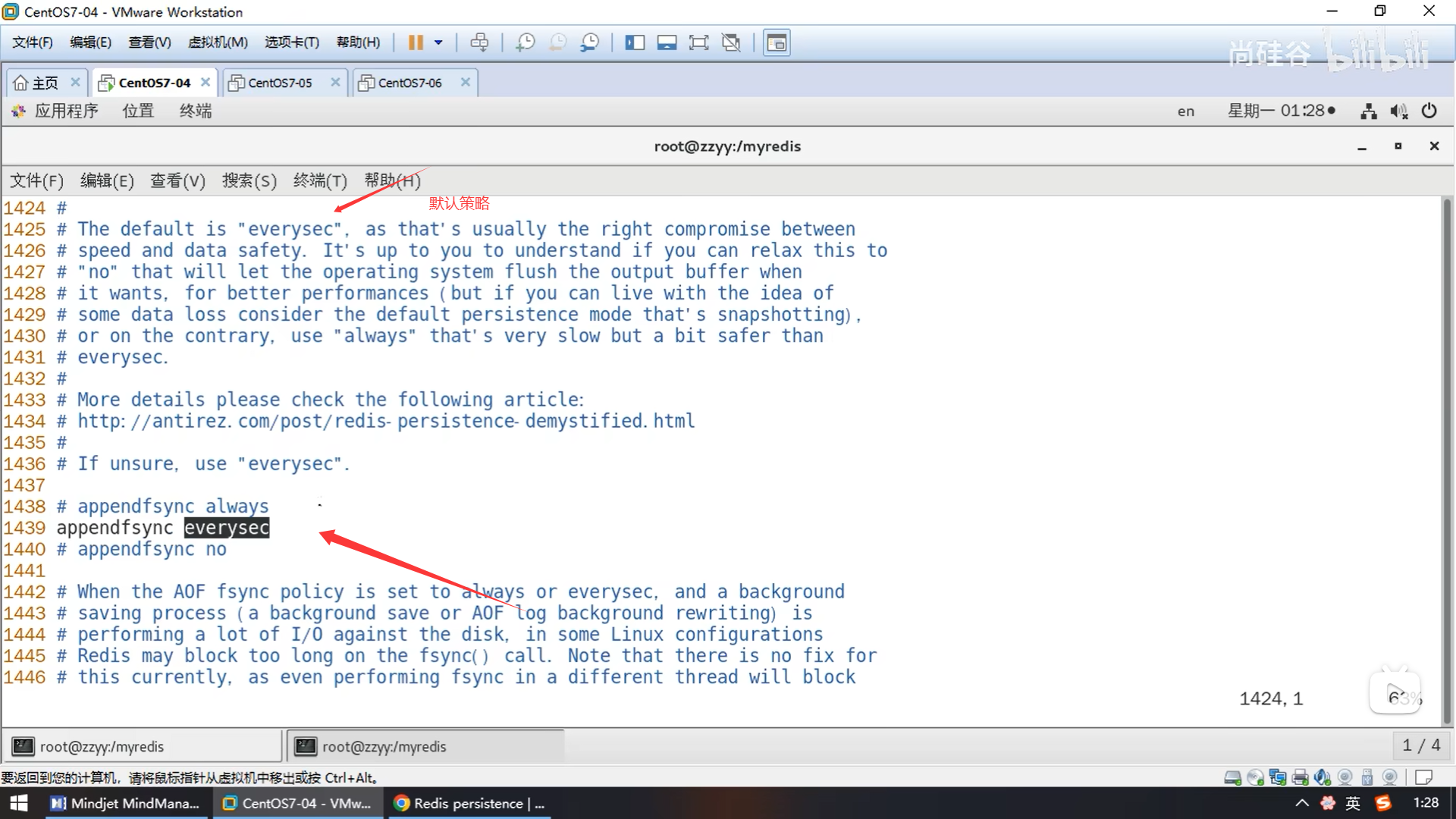The height and width of the screenshot is (819, 1456).
Task: Toggle the thumbnail bar view icon
Action: click(667, 42)
